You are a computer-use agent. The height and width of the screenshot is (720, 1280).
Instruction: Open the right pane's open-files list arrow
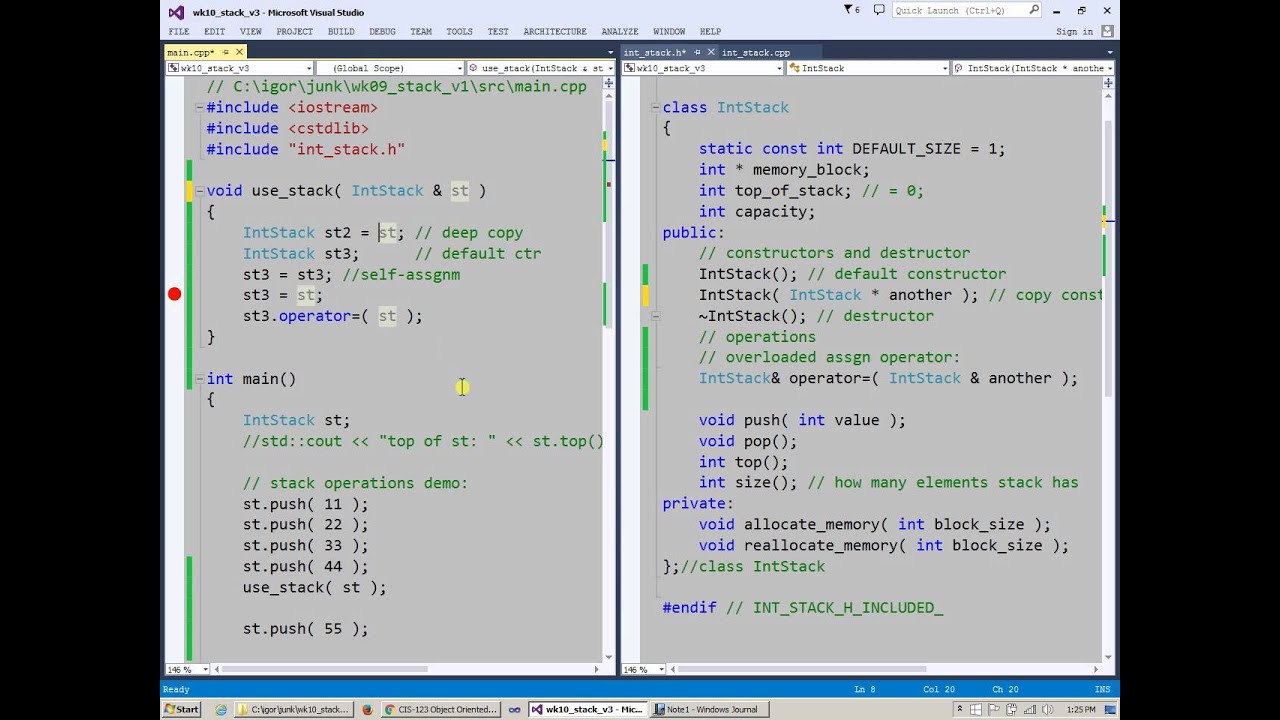[x=1109, y=53]
